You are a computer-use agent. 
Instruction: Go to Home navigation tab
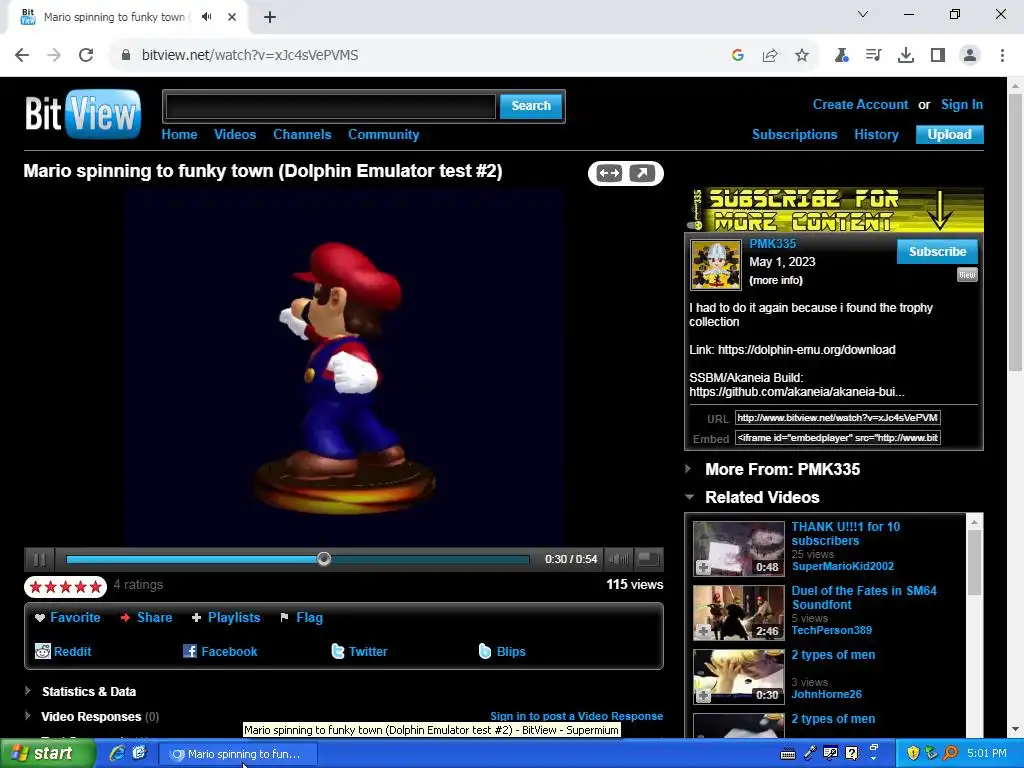point(179,135)
